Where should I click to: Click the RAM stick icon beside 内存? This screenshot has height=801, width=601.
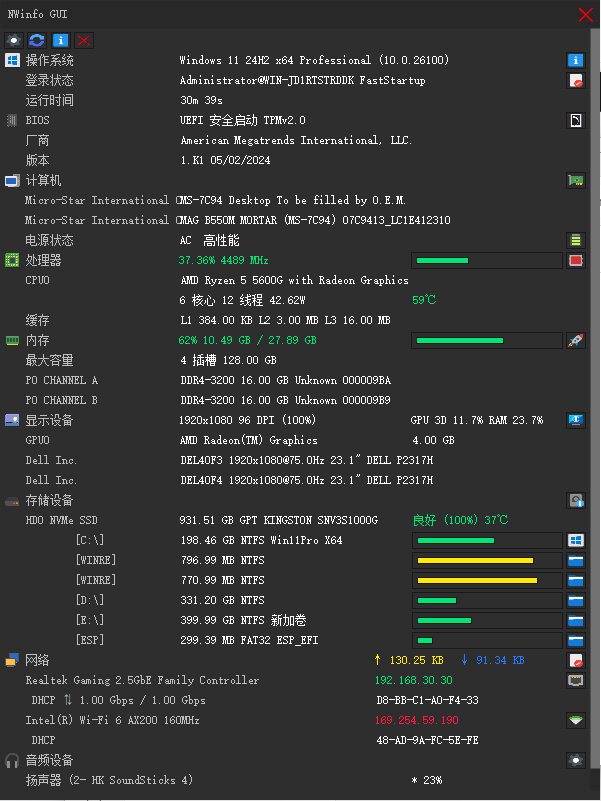pyautogui.click(x=12, y=340)
